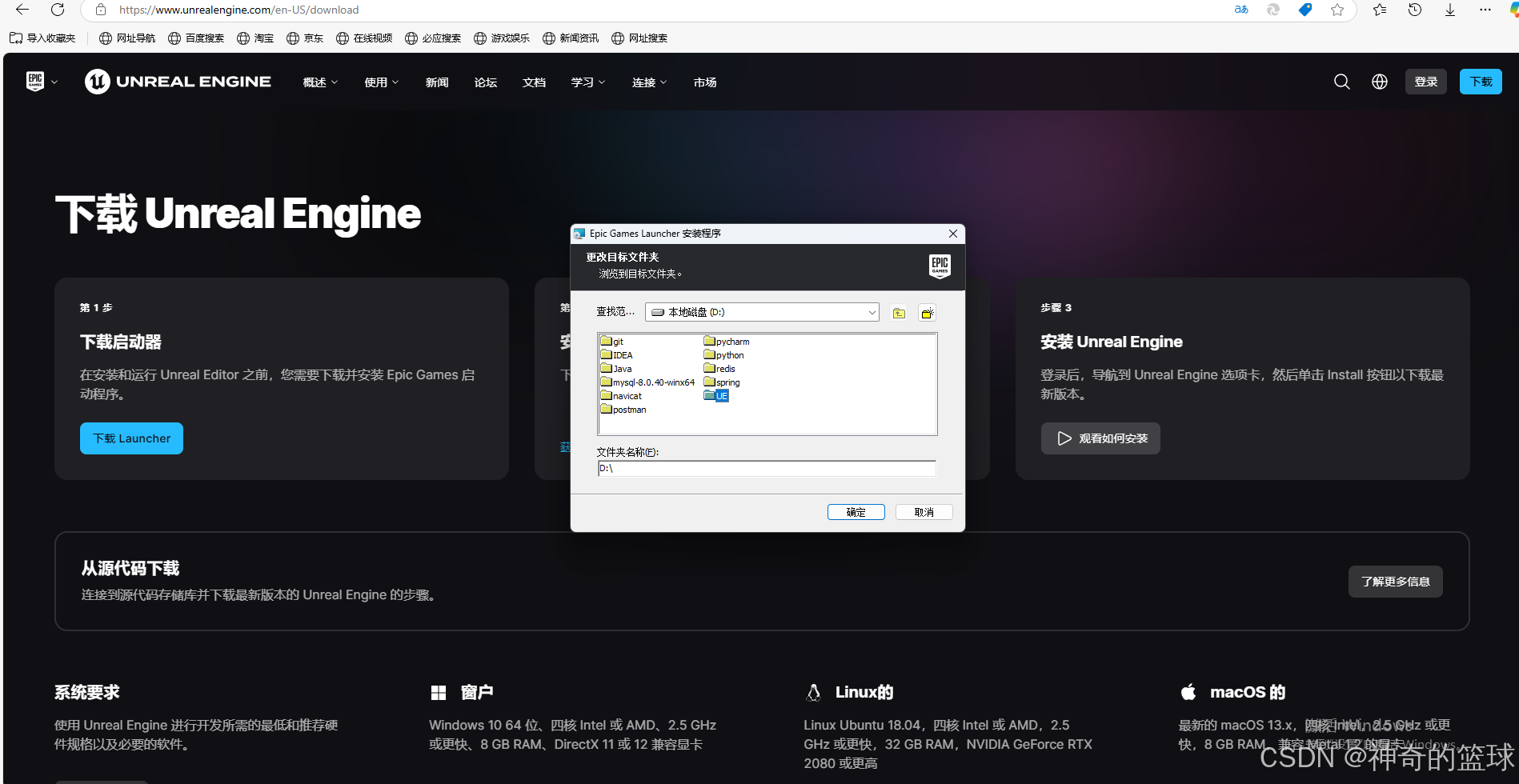Screen dimensions: 1519x784
Task: Select the mysql-8.0.40-winx64 folder
Action: click(648, 382)
